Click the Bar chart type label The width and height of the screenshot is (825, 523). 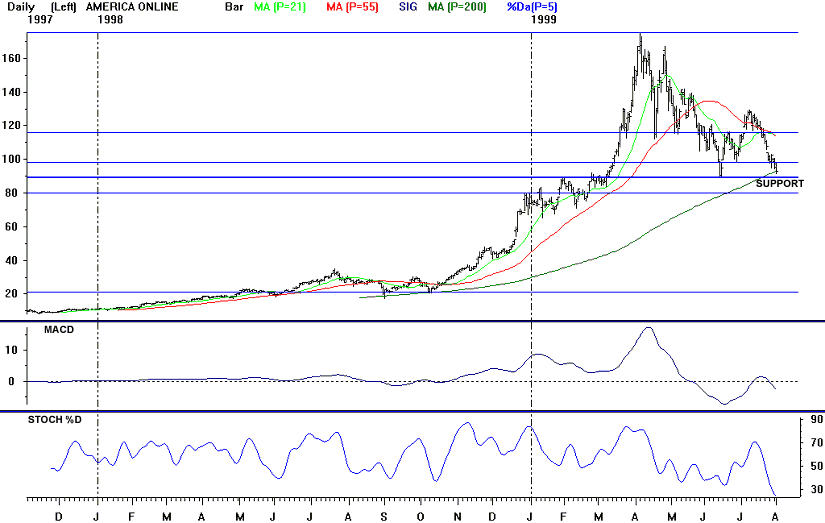click(x=234, y=7)
